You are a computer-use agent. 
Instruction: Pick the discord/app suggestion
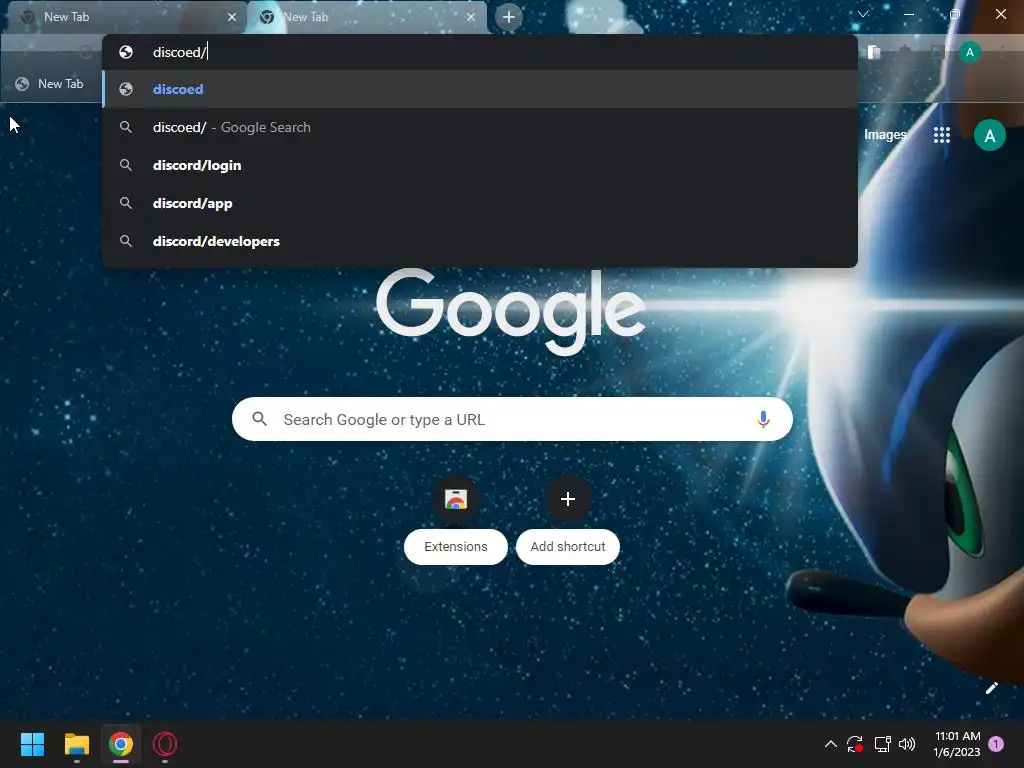pyautogui.click(x=480, y=203)
